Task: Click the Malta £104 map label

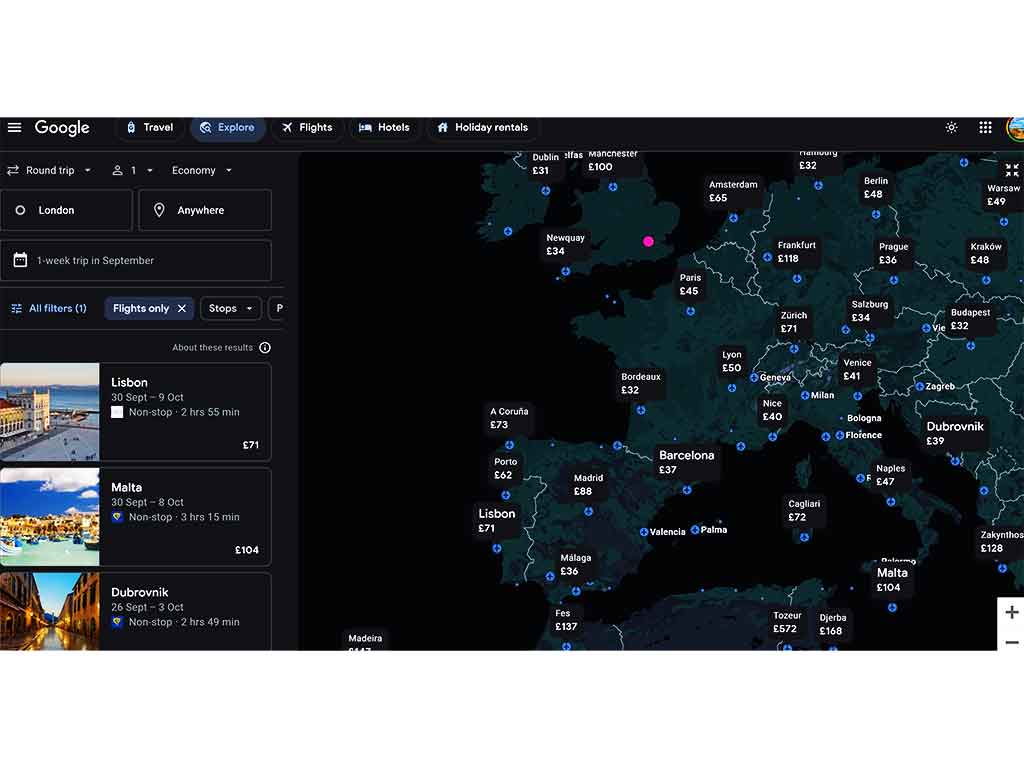Action: click(x=891, y=579)
